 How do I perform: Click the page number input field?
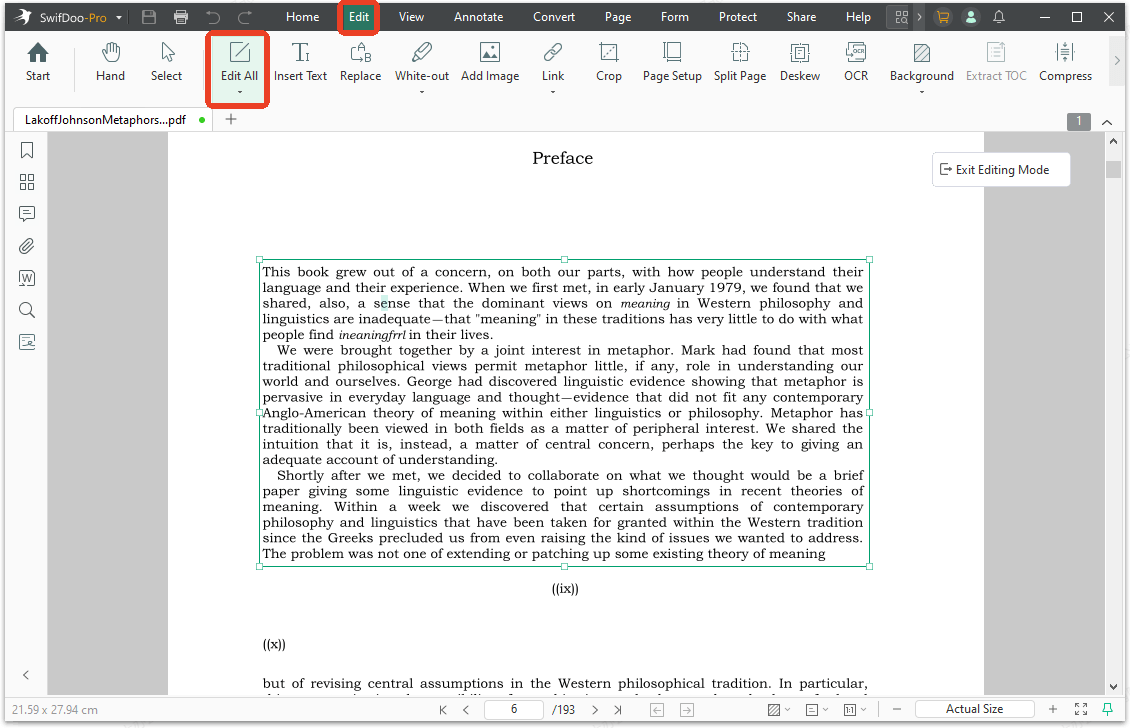coord(514,709)
